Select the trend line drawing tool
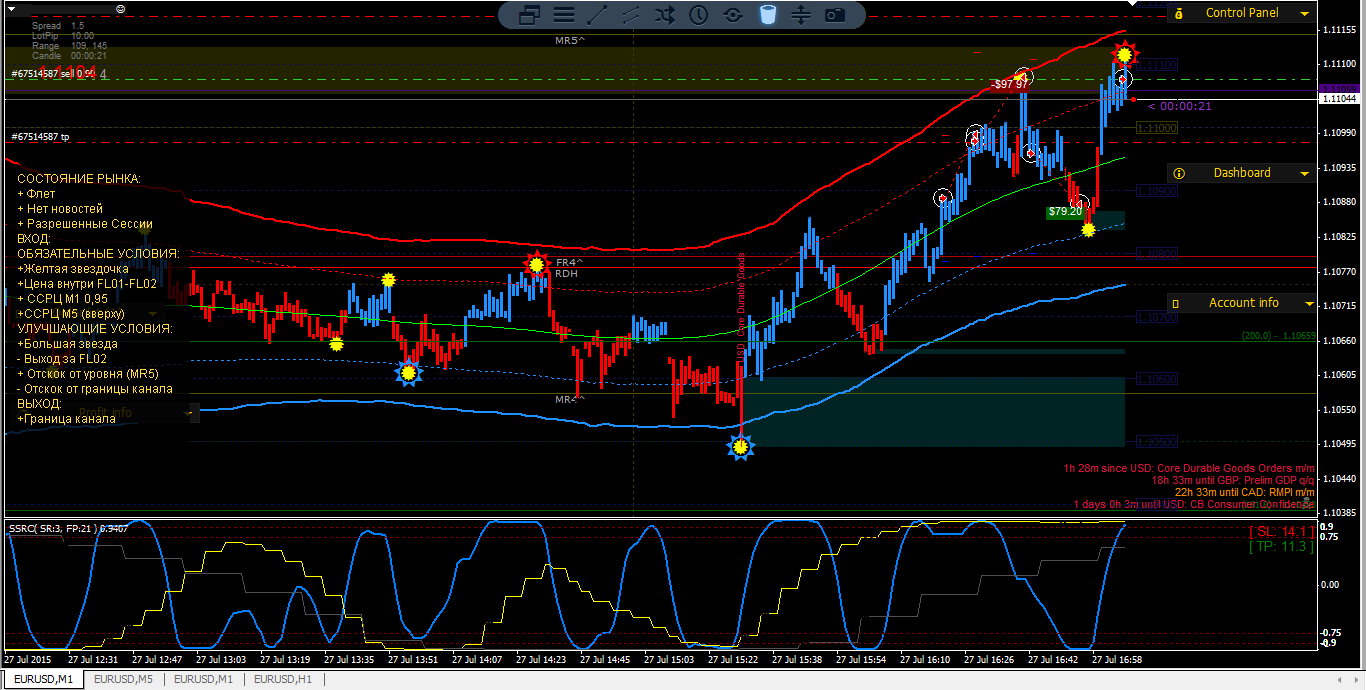 coord(597,15)
